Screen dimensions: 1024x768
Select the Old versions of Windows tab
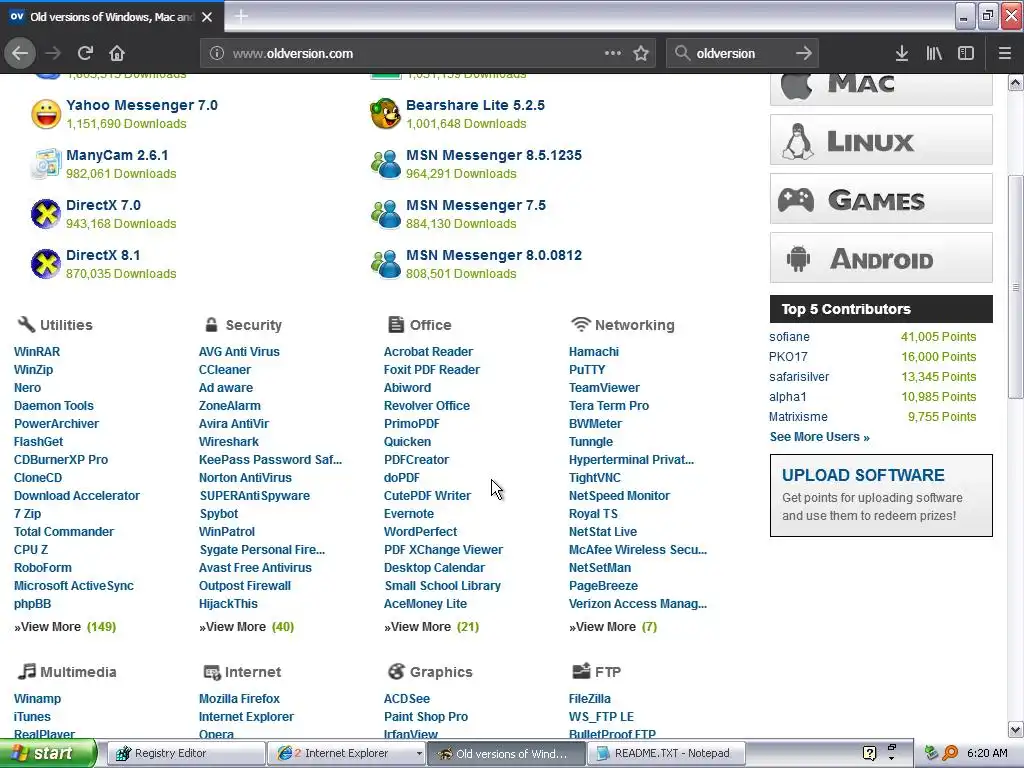tap(111, 17)
